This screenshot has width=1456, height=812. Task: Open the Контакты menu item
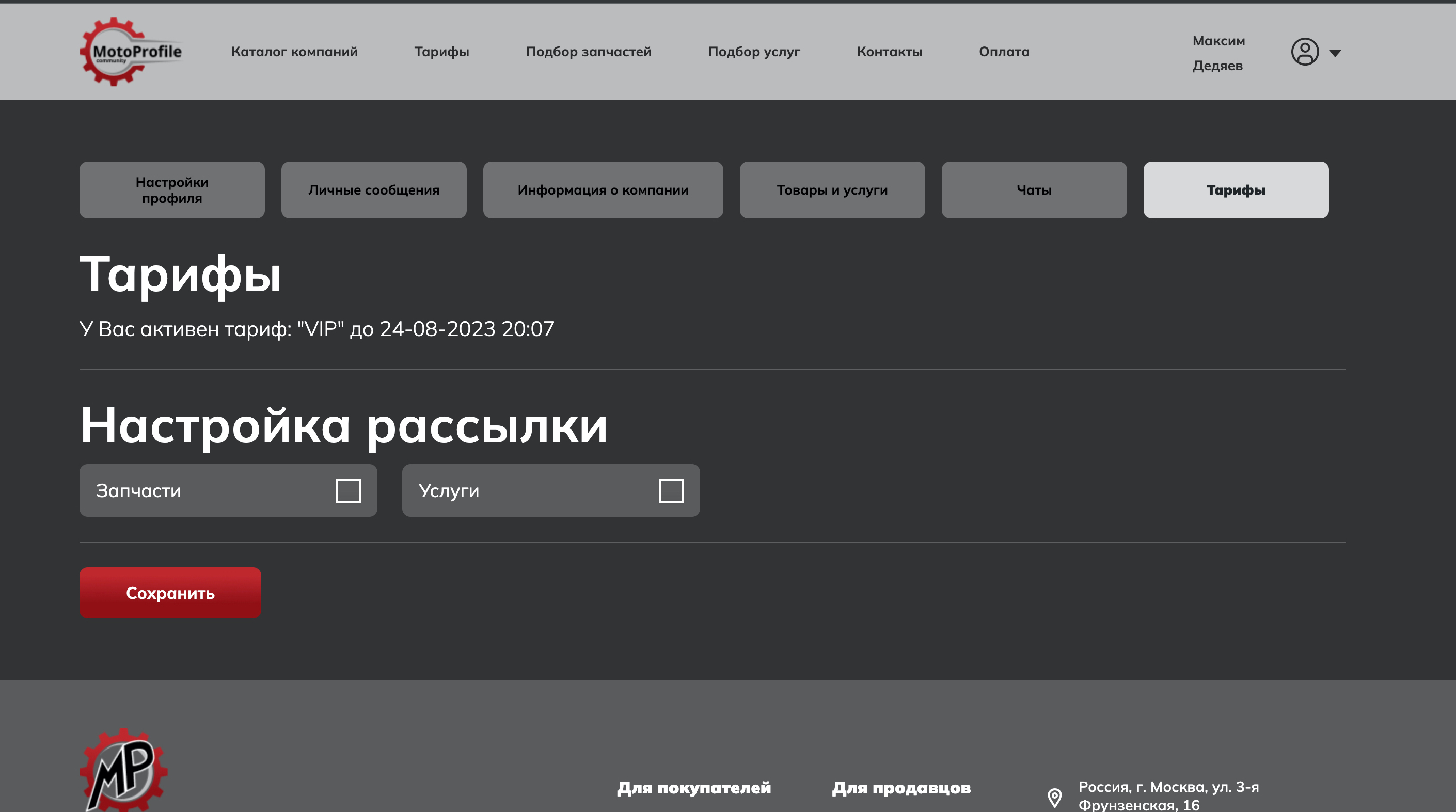(889, 52)
